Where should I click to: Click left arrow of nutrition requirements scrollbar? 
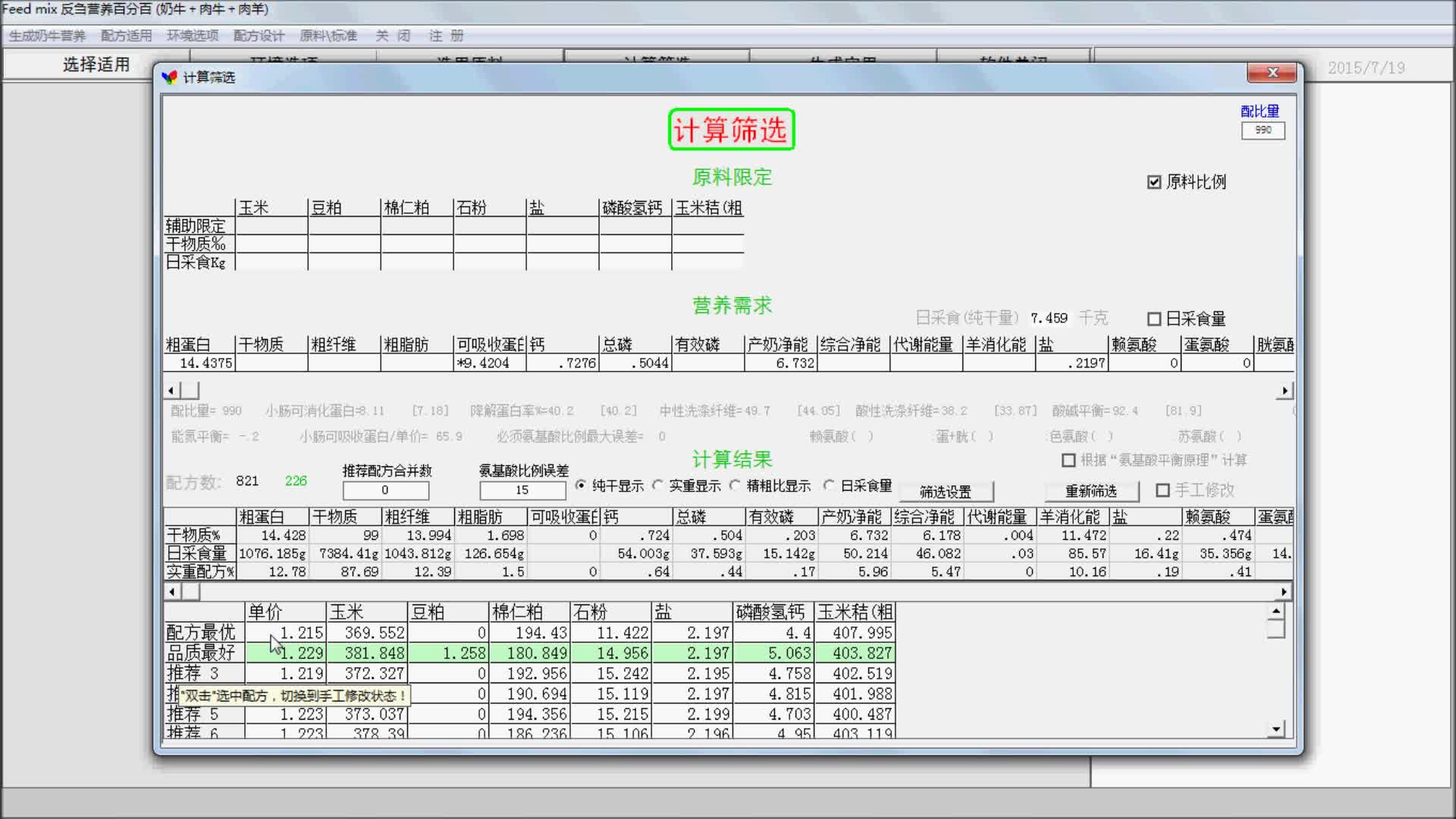tap(171, 391)
